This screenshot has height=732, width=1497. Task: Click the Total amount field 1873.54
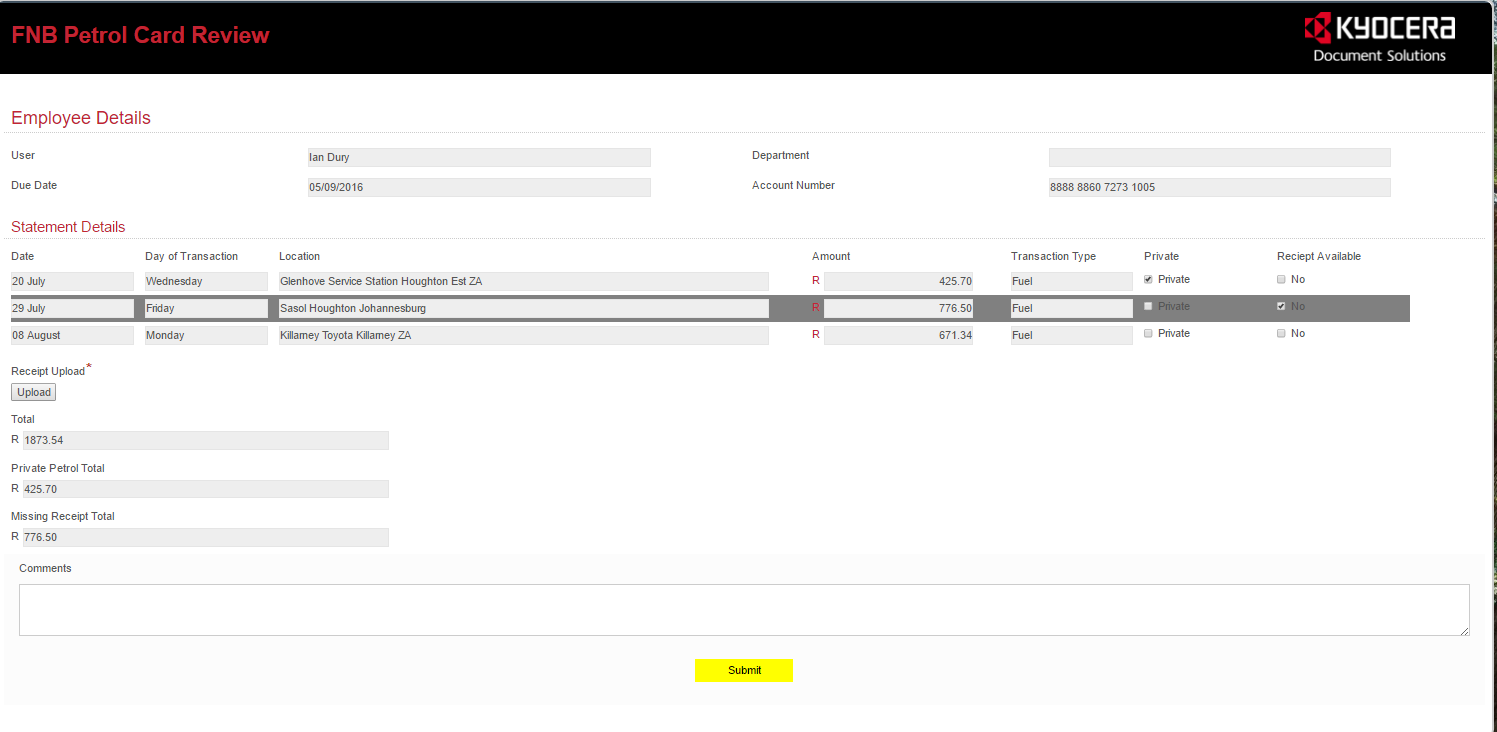click(205, 440)
